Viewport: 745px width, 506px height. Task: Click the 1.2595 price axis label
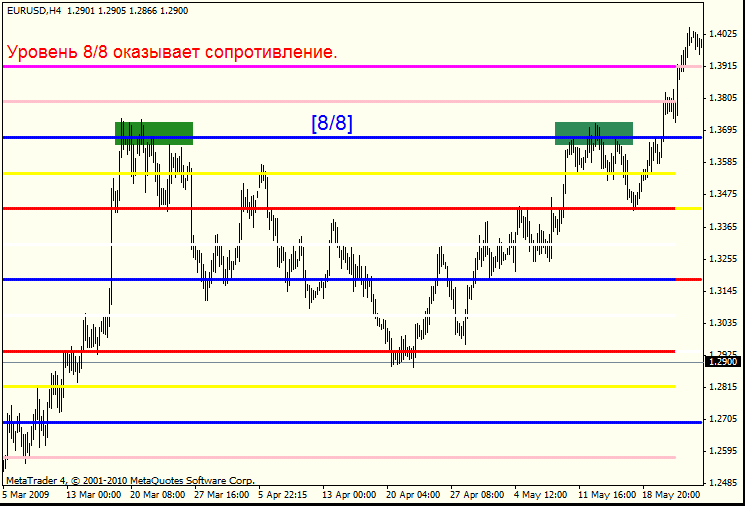tap(723, 451)
